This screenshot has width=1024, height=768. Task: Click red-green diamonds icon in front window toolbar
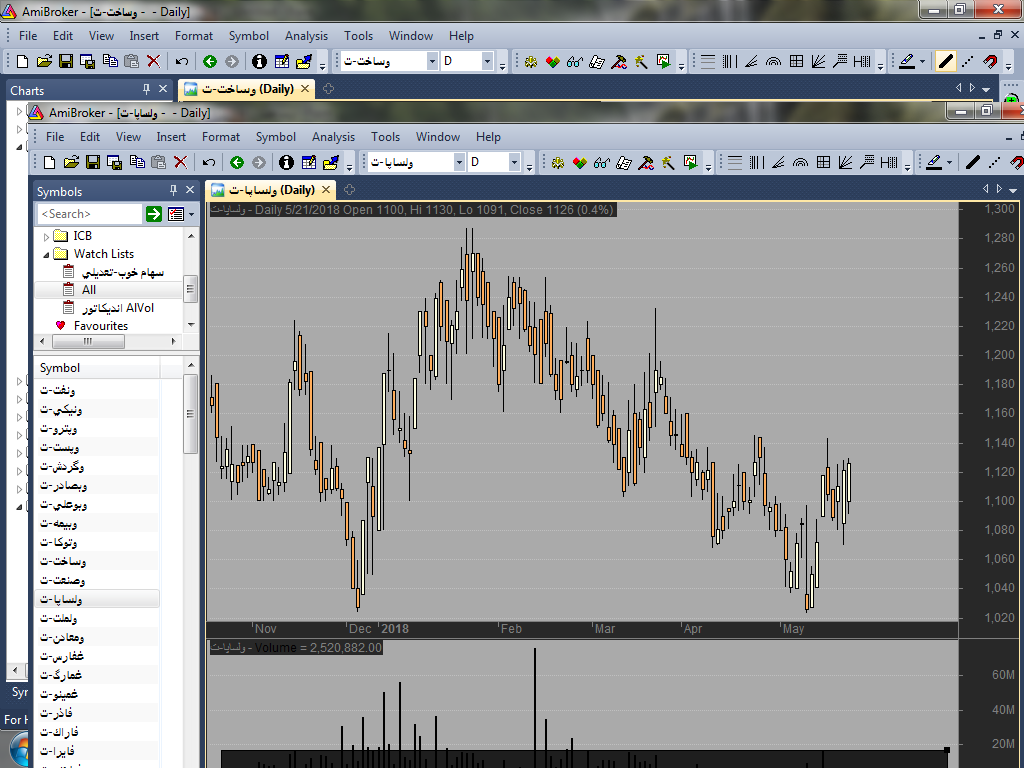pos(579,163)
